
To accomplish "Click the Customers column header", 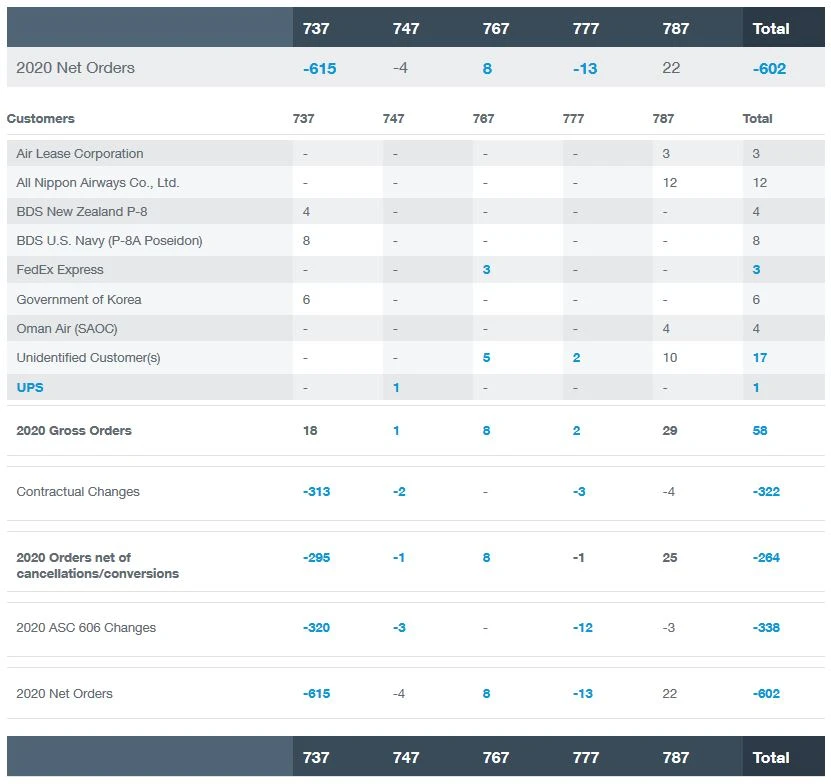I will pos(41,119).
